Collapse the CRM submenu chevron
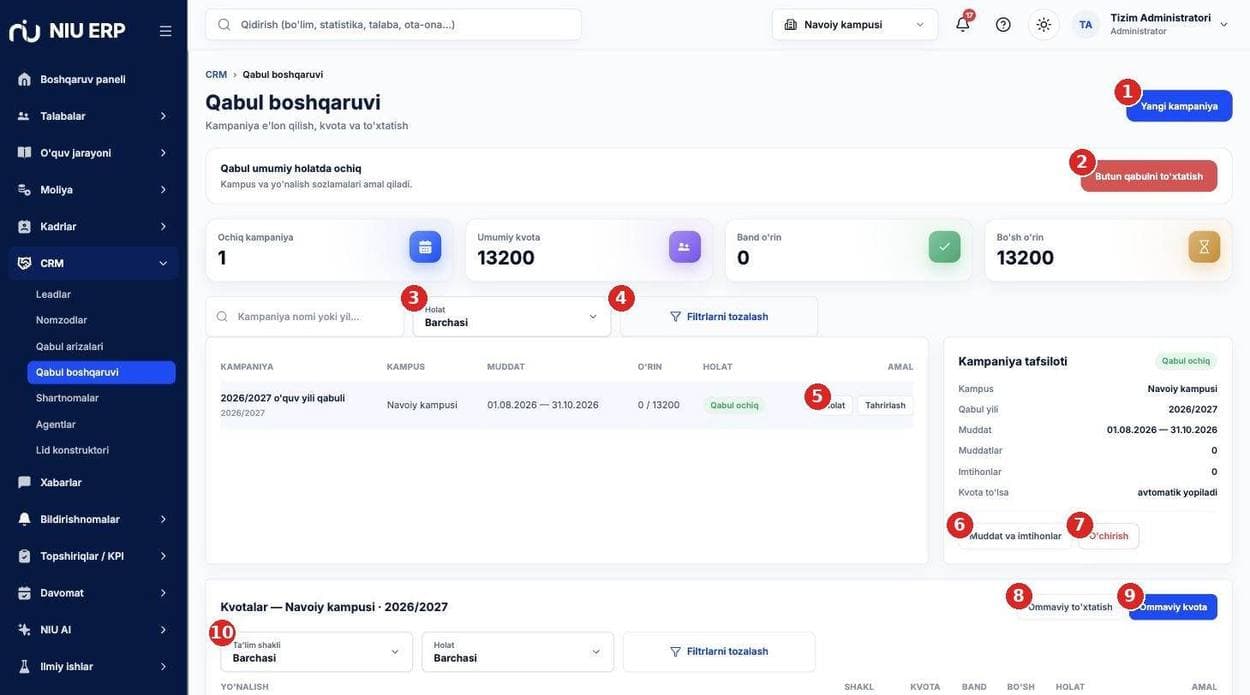This screenshot has width=1250, height=695. (x=163, y=263)
